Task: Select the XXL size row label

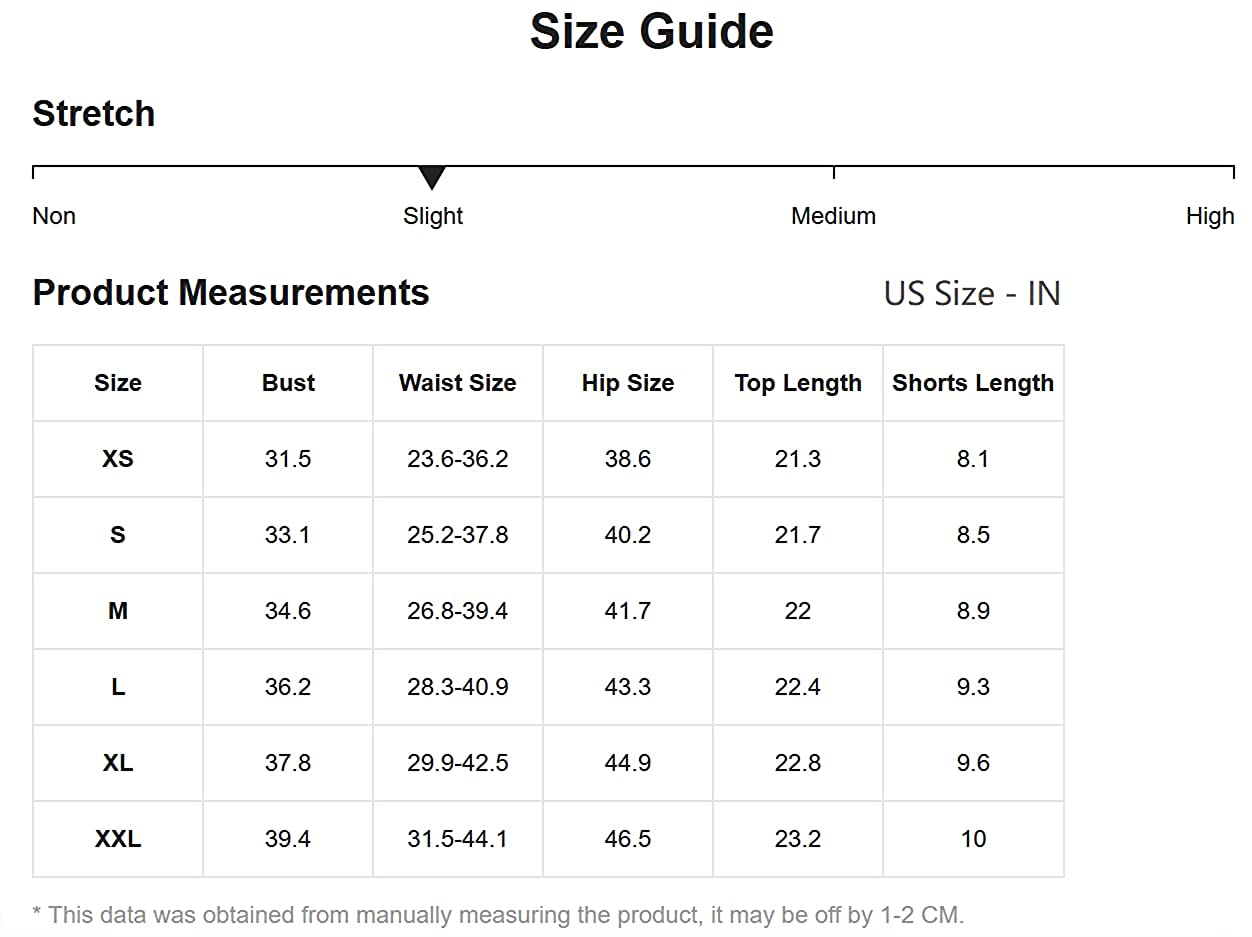Action: click(118, 839)
